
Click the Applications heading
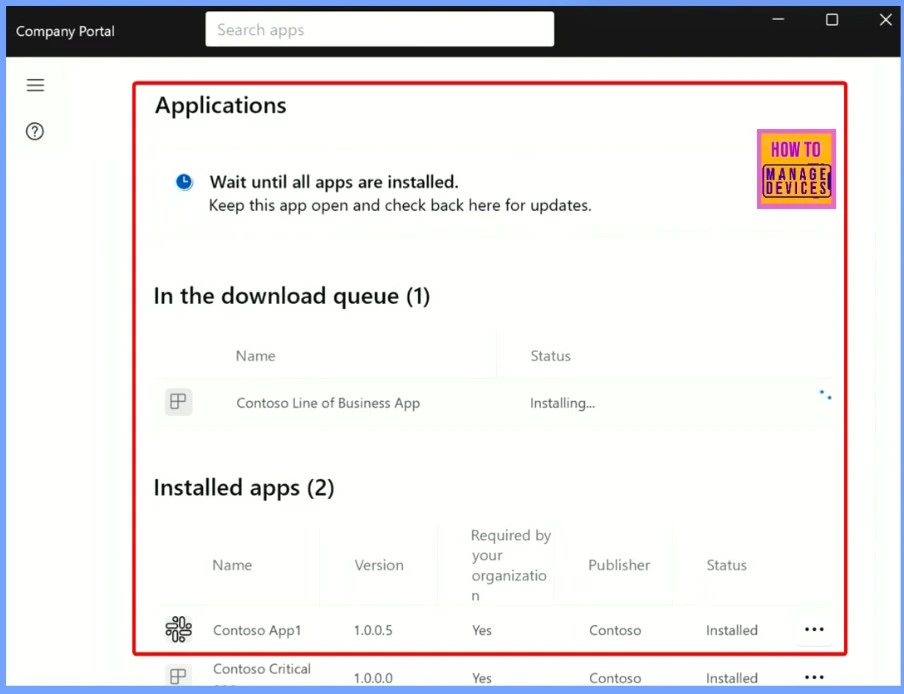tap(220, 105)
